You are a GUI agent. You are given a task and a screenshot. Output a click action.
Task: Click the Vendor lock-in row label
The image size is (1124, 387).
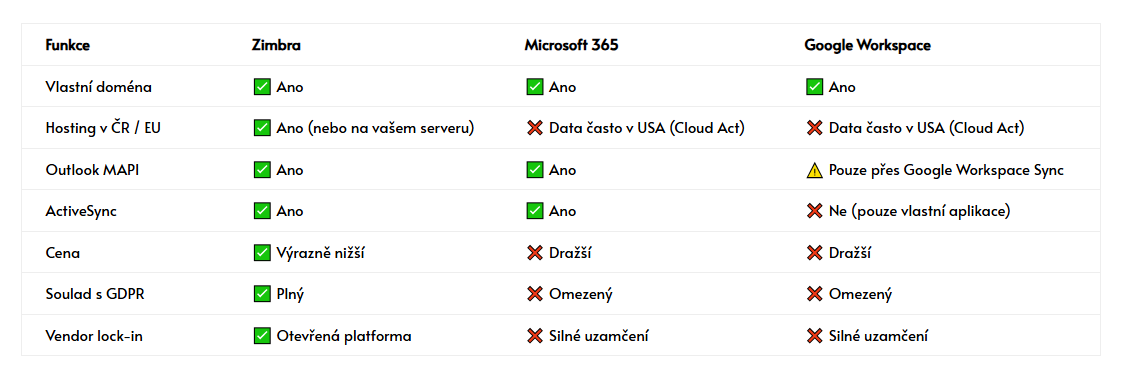pos(94,335)
